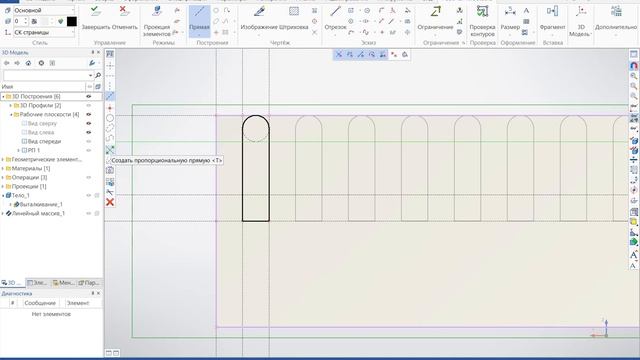Toggle visibility of 3D Построения folder
Viewport: 640px width, 360px height.
point(88,96)
